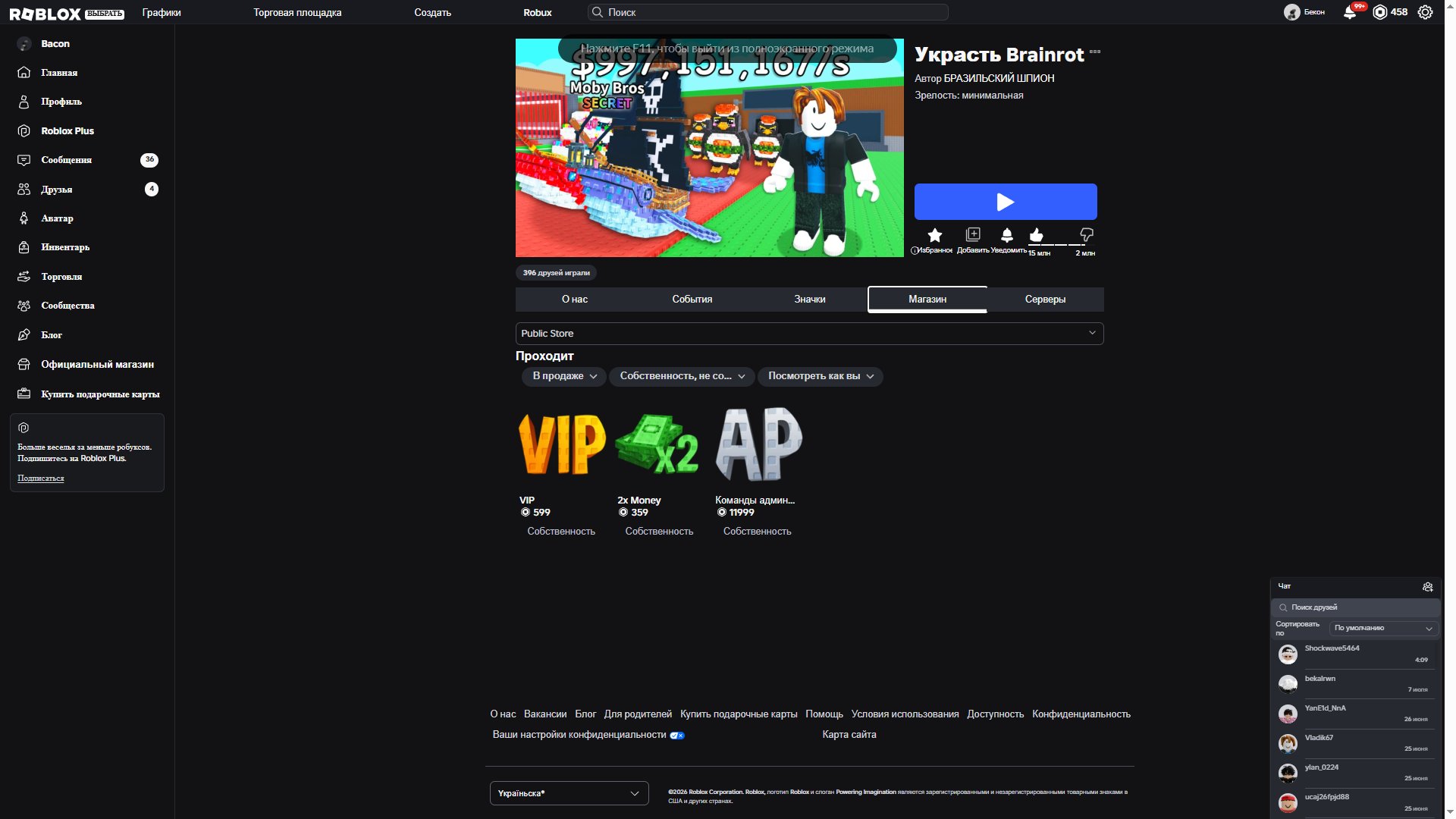Open the settings gear in header
This screenshot has height=819, width=1456.
(1425, 12)
